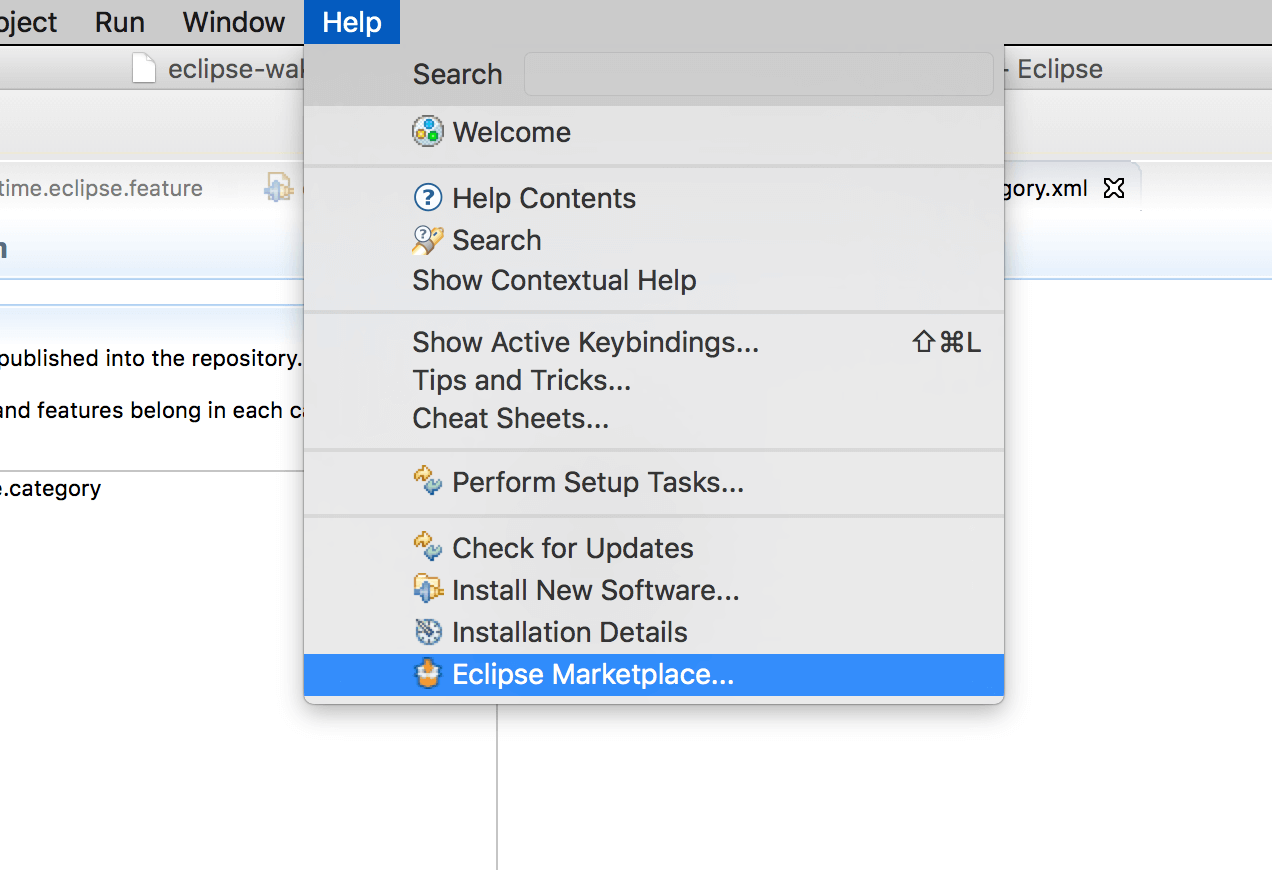This screenshot has width=1272, height=870.
Task: Focus the Help menu search field
Action: (x=759, y=74)
